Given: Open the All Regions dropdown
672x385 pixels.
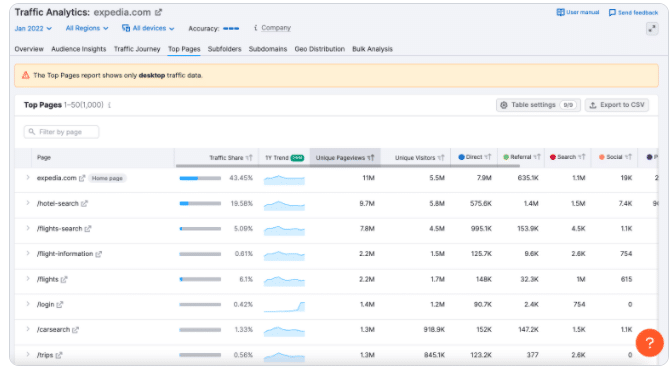Looking at the screenshot, I should [x=87, y=28].
